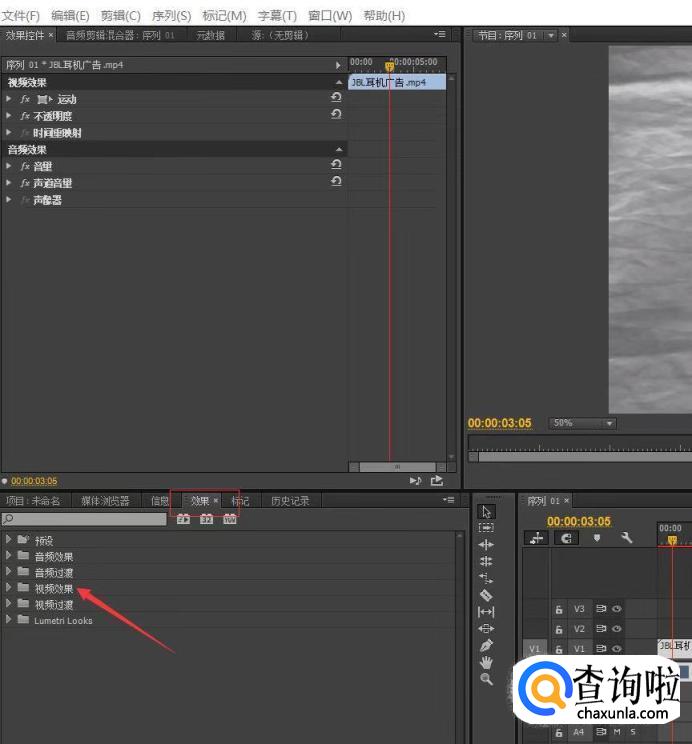Click the Selection arrow tool
The image size is (692, 744).
click(x=486, y=511)
